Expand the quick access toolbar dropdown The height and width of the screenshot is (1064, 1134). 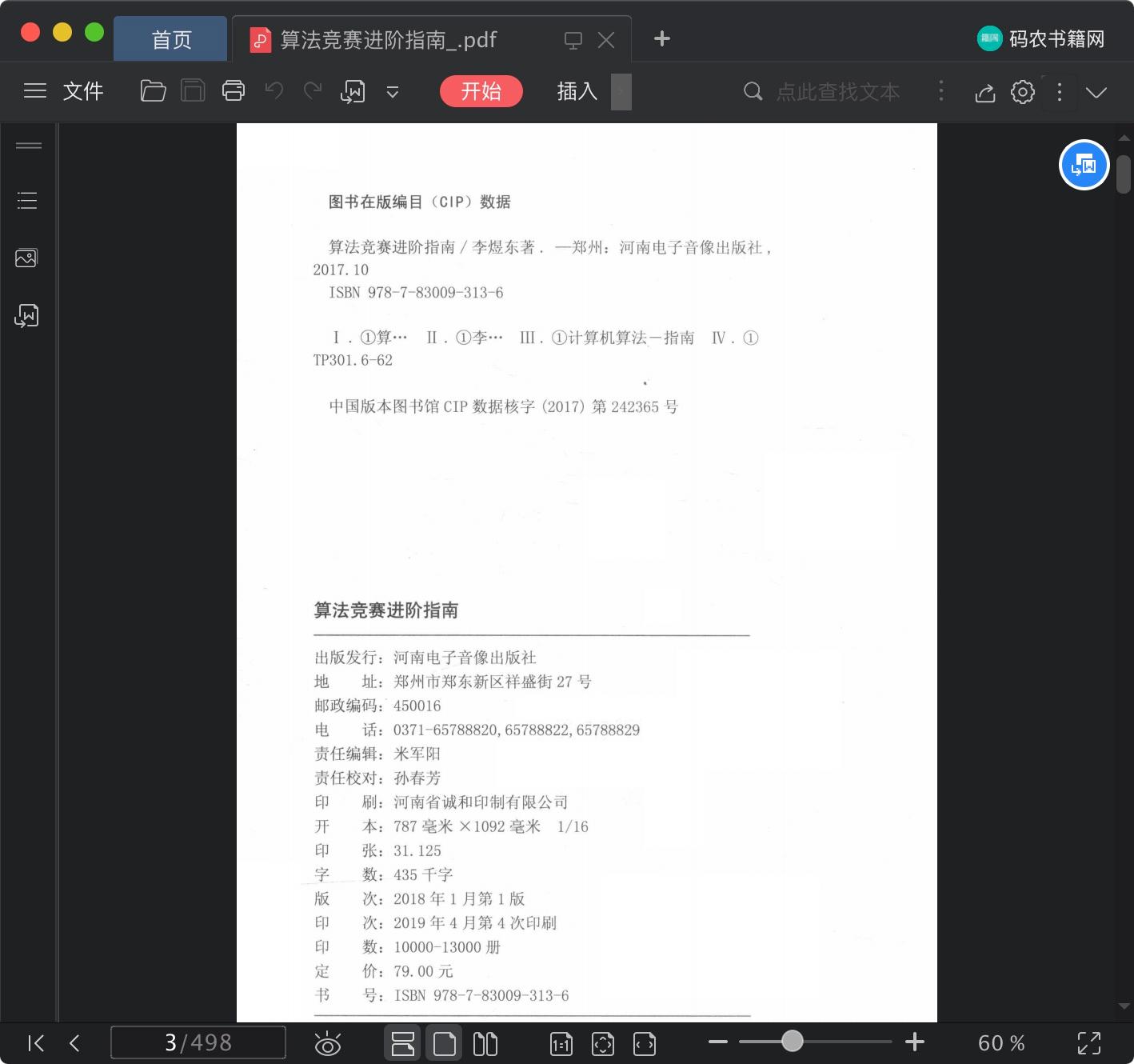click(x=393, y=92)
